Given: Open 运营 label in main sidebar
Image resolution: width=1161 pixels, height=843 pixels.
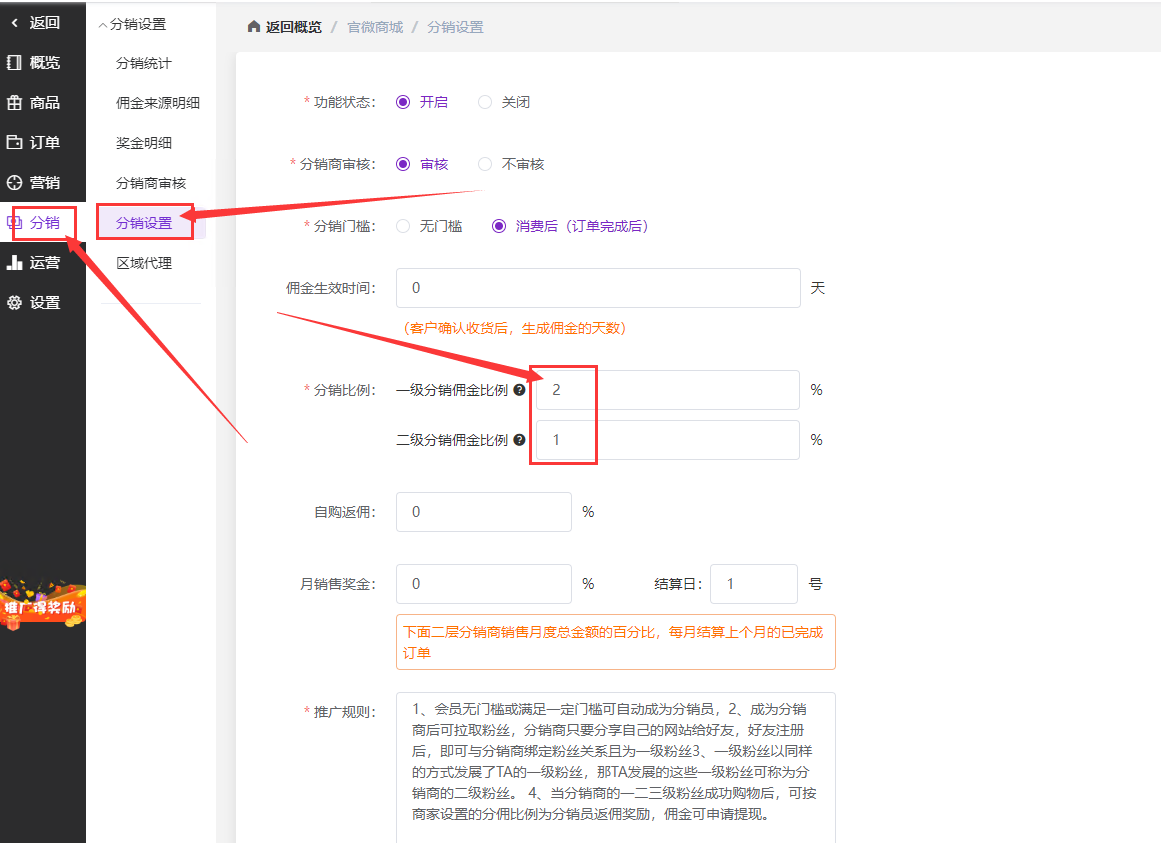Looking at the screenshot, I should tap(44, 262).
